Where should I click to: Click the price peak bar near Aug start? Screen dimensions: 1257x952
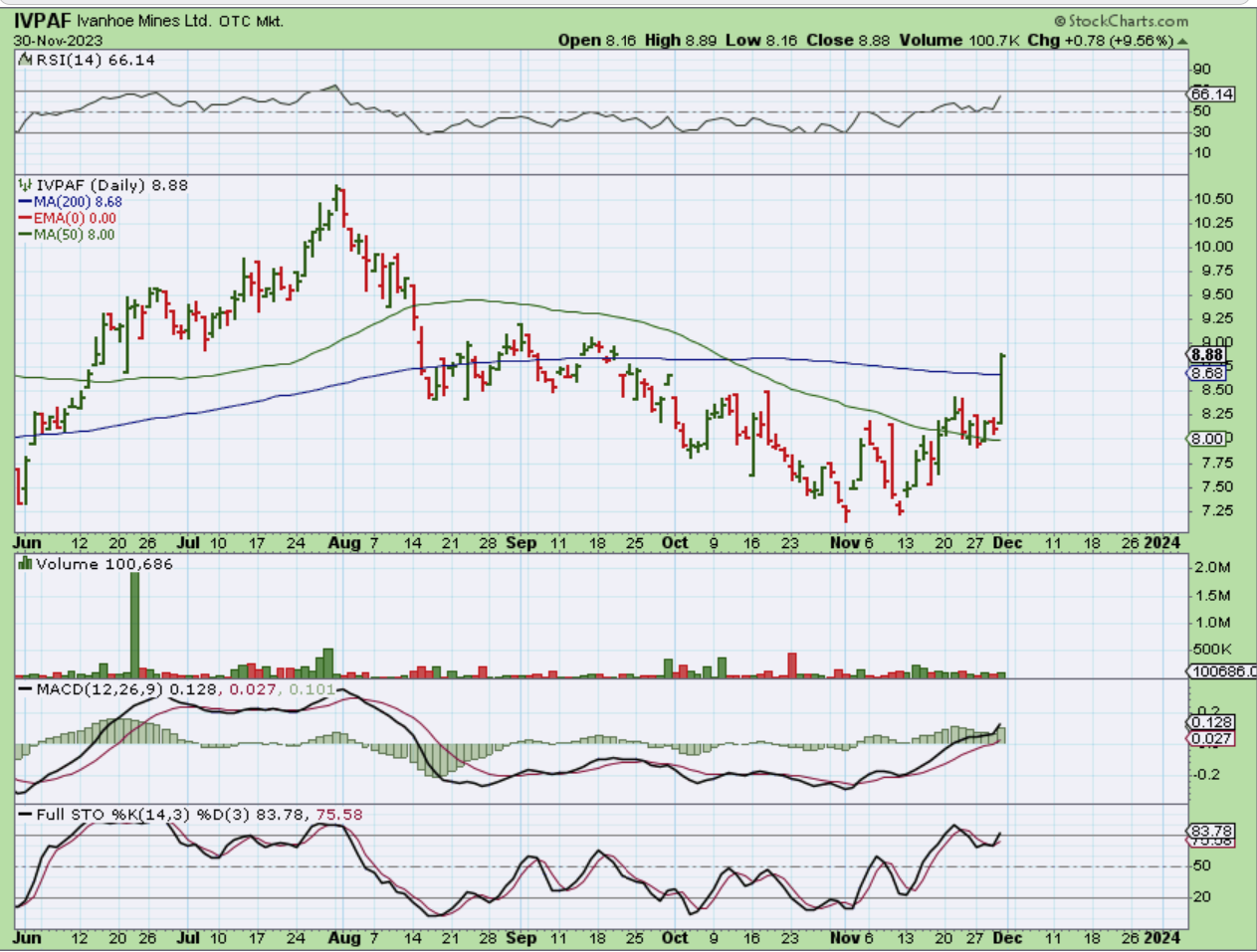(x=338, y=198)
